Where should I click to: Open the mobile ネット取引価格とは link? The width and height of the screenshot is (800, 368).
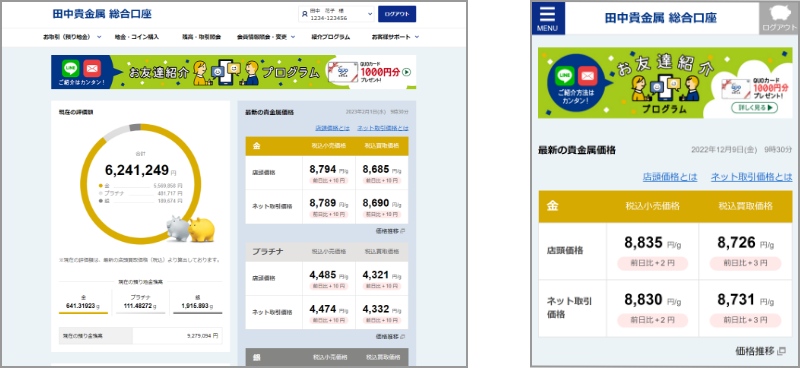point(752,177)
